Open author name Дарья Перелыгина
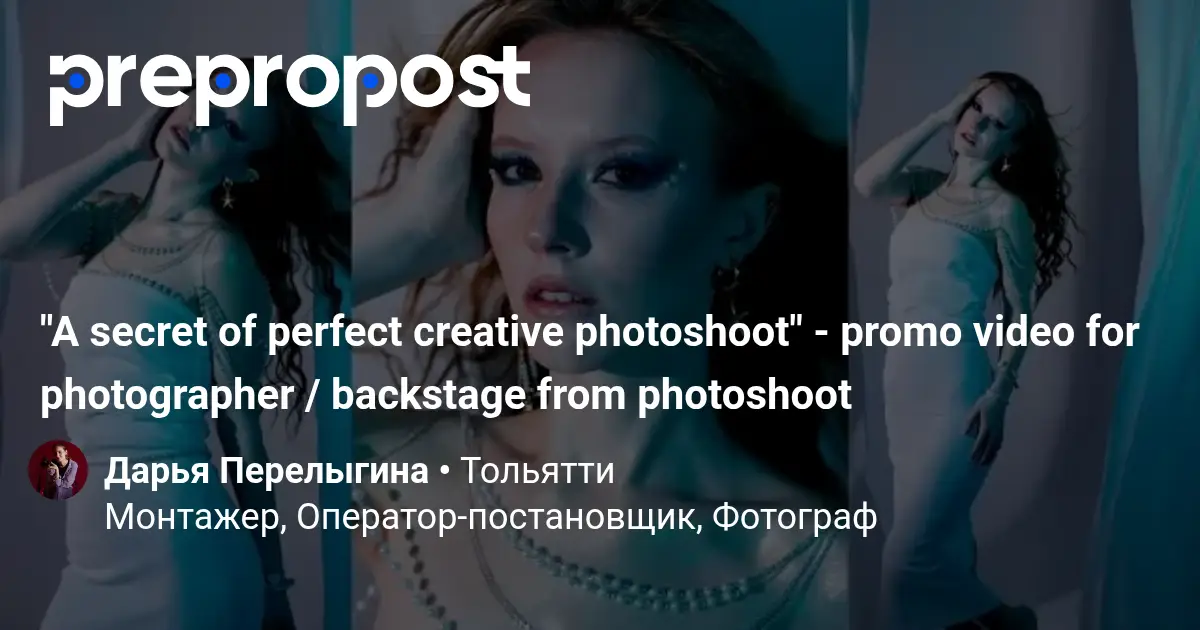 (x=266, y=471)
